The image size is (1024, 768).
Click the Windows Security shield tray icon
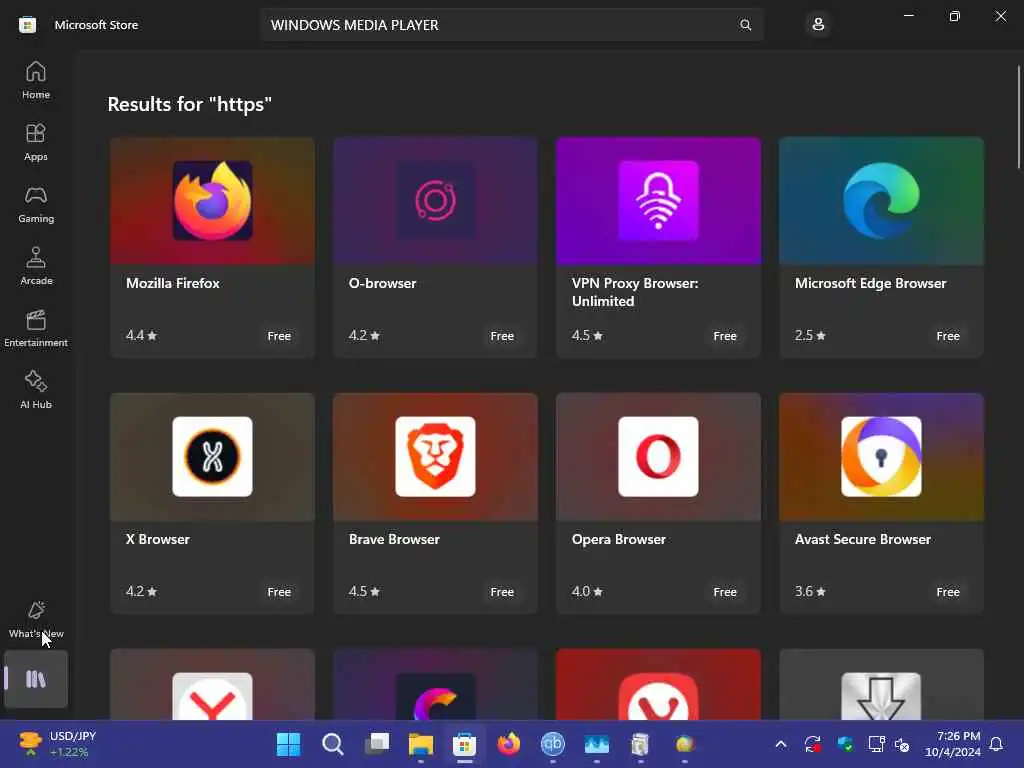844,744
